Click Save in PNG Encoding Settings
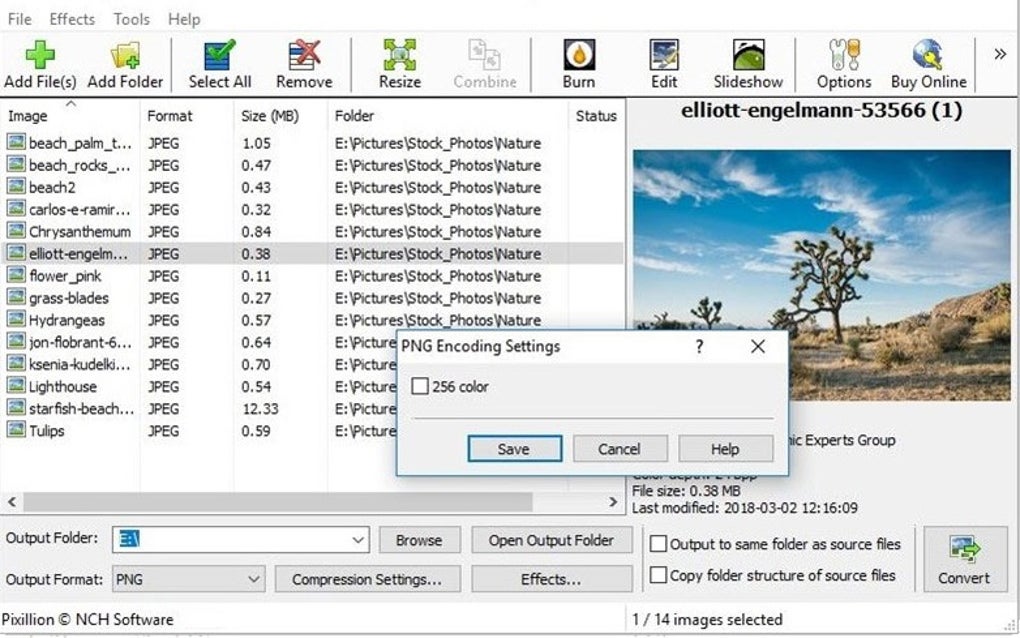This screenshot has width=1020, height=638. coord(515,449)
